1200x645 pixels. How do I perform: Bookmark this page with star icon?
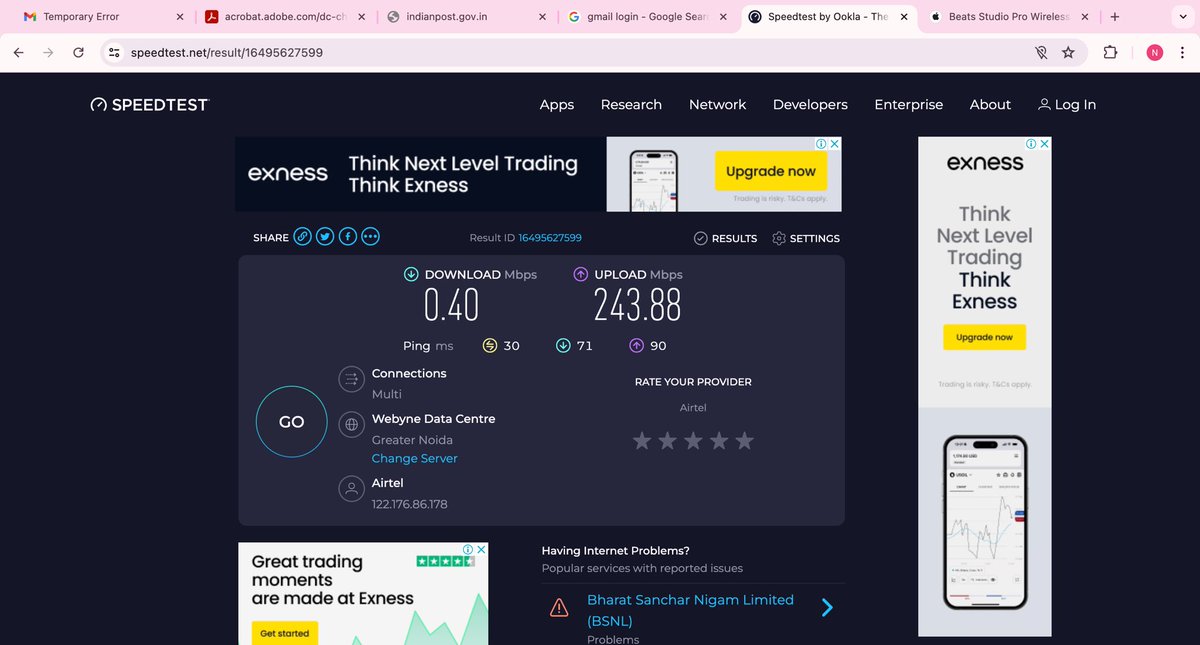pyautogui.click(x=1068, y=52)
